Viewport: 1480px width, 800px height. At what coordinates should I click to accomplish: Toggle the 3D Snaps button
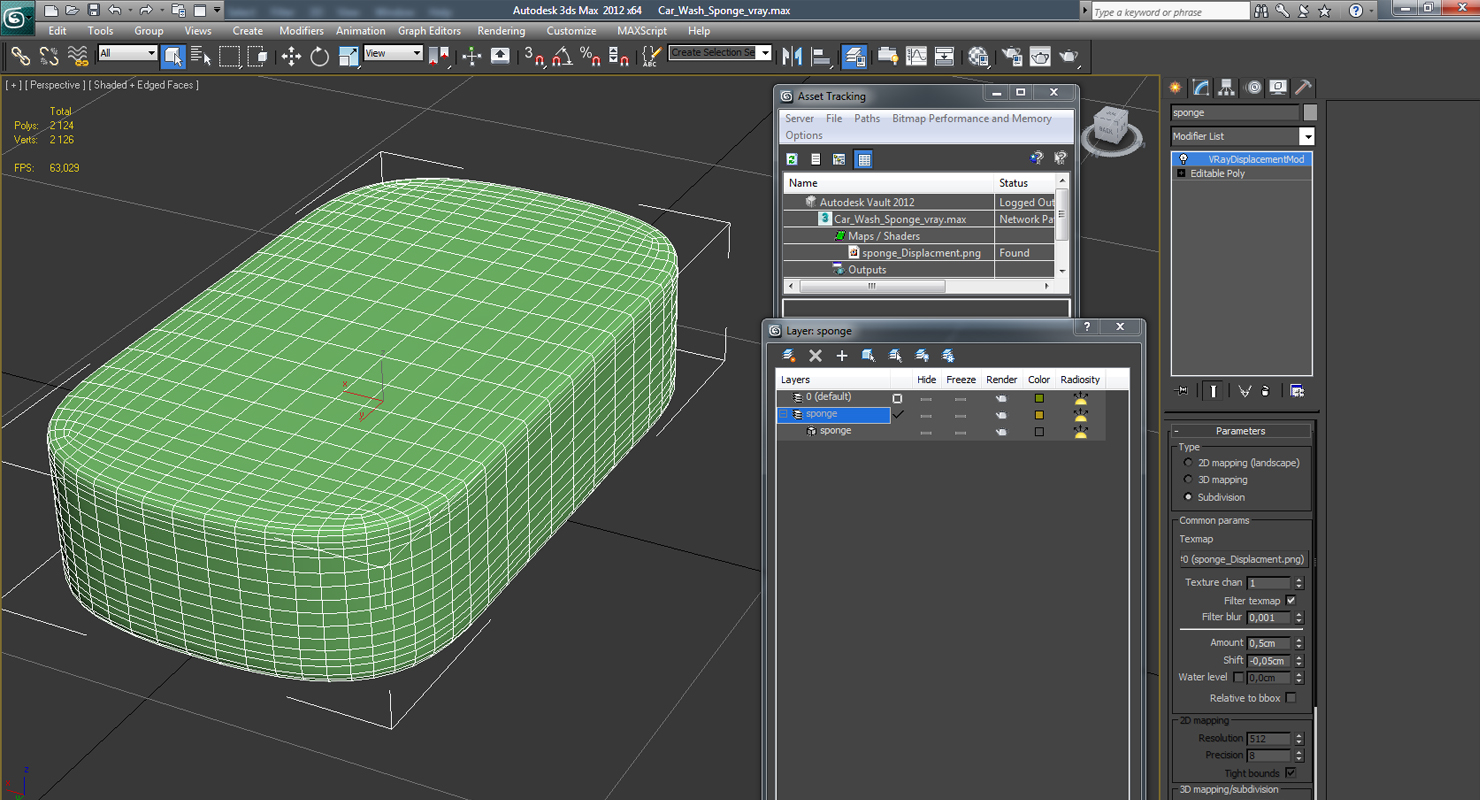534,56
